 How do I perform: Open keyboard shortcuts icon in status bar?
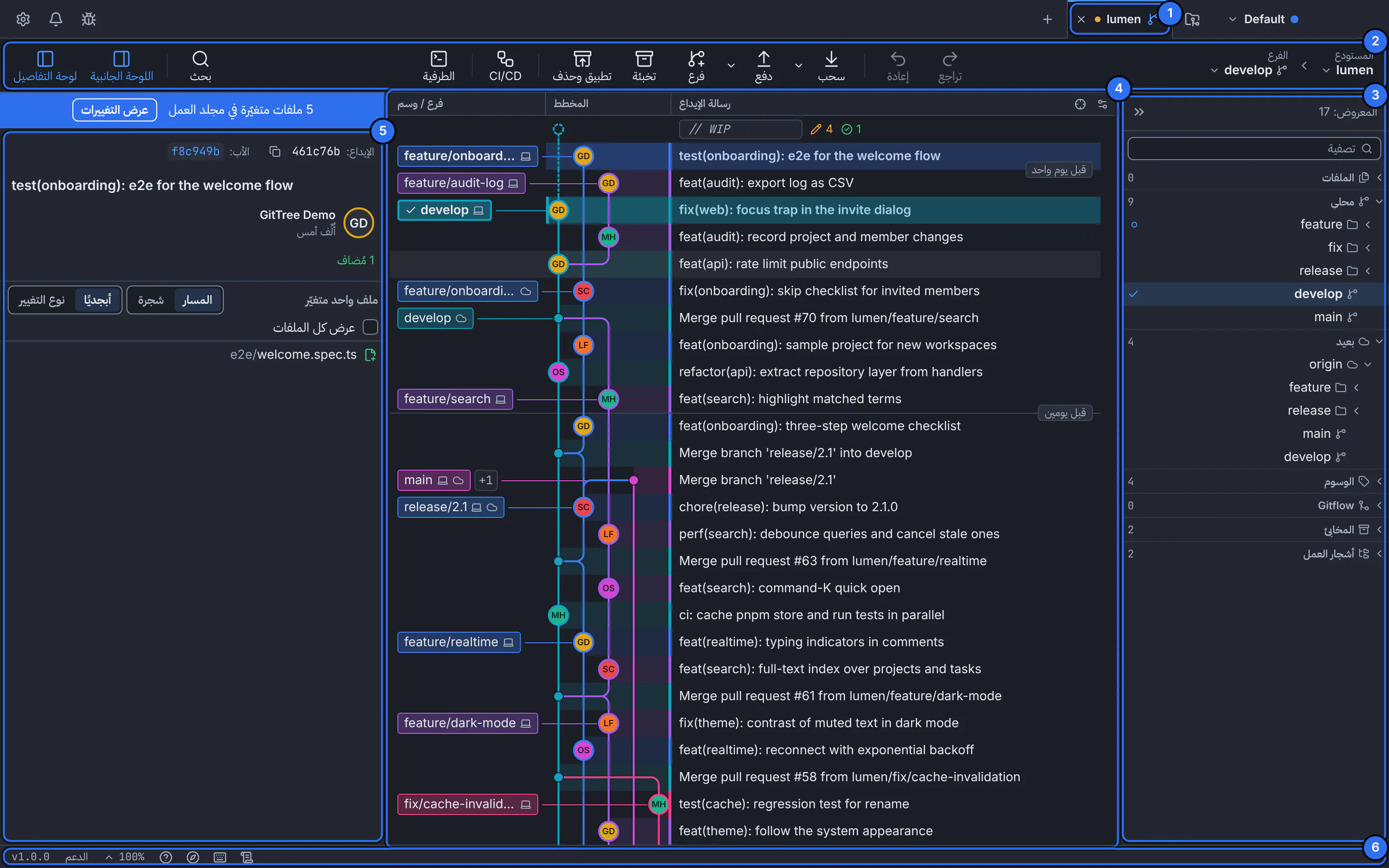[220, 857]
